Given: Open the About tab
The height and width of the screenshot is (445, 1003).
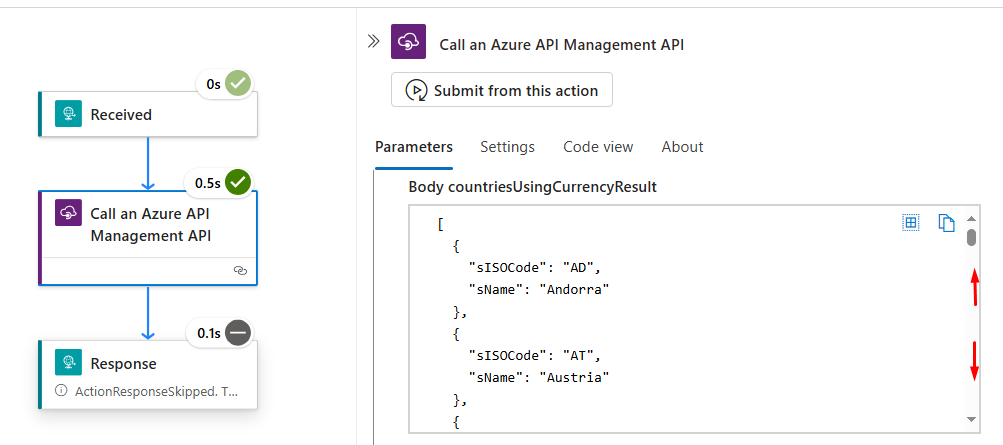Looking at the screenshot, I should pos(682,147).
